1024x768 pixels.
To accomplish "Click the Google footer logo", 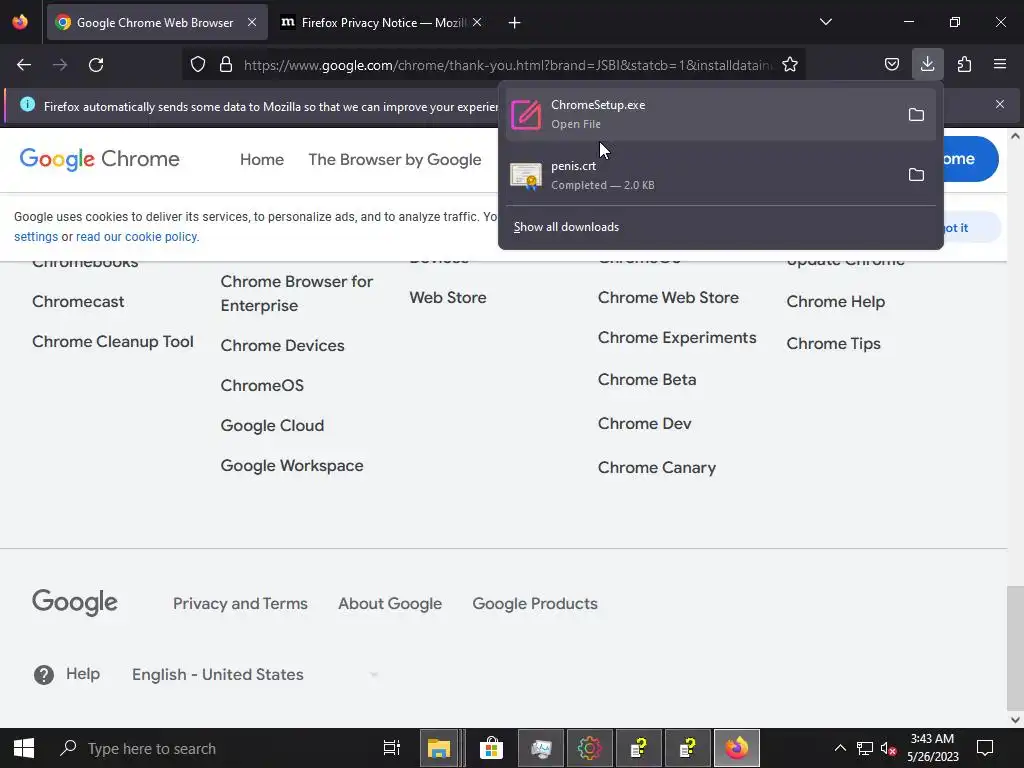I will click(74, 603).
